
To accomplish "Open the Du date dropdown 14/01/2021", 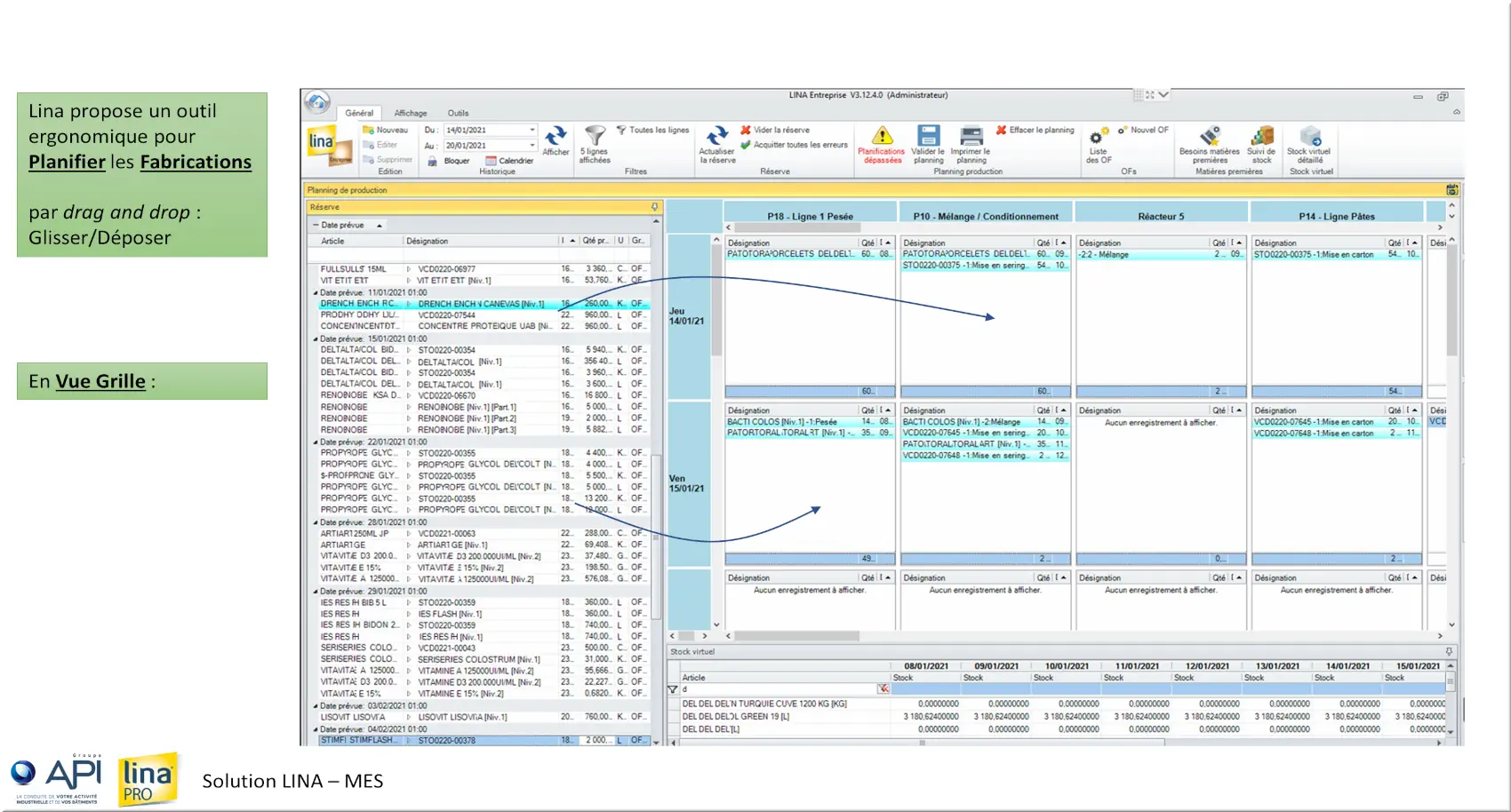I will click(532, 130).
